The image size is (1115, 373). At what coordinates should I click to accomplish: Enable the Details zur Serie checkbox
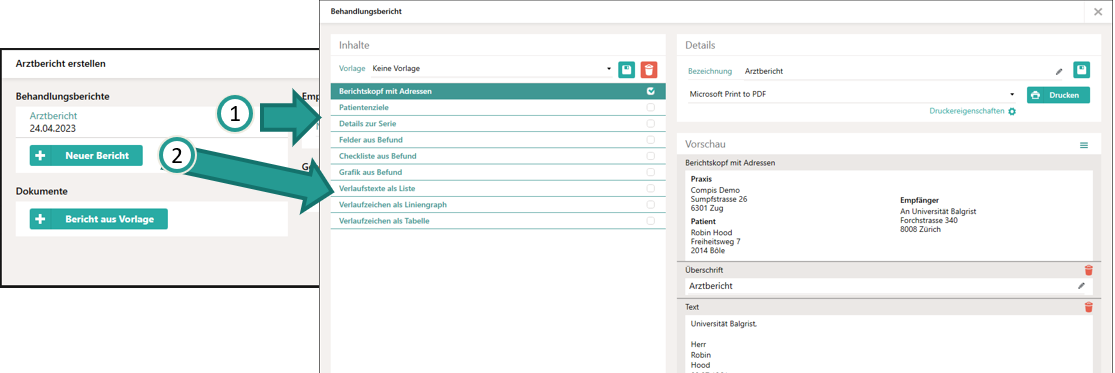click(x=651, y=124)
